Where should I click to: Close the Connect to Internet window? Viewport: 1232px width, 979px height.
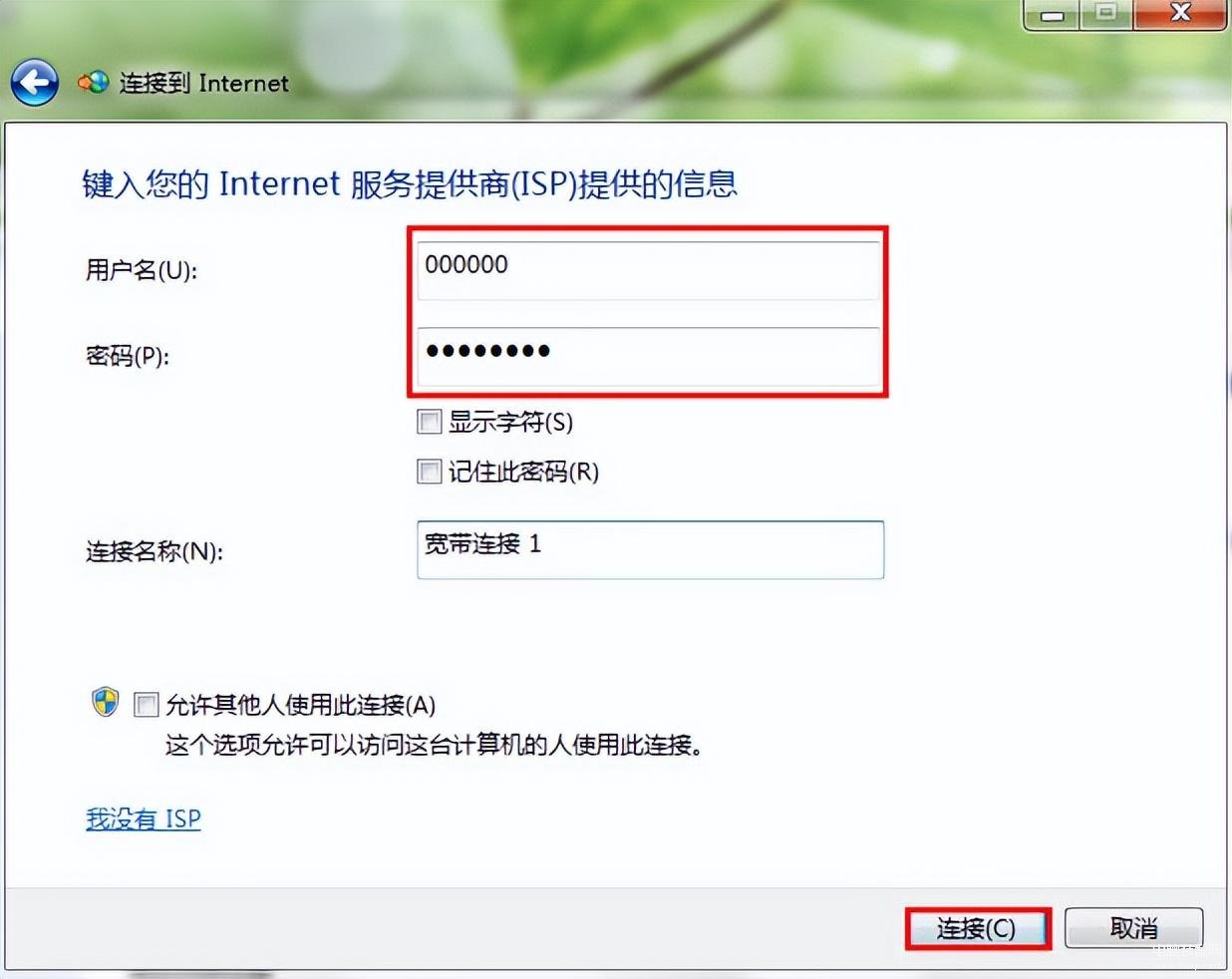(1180, 14)
